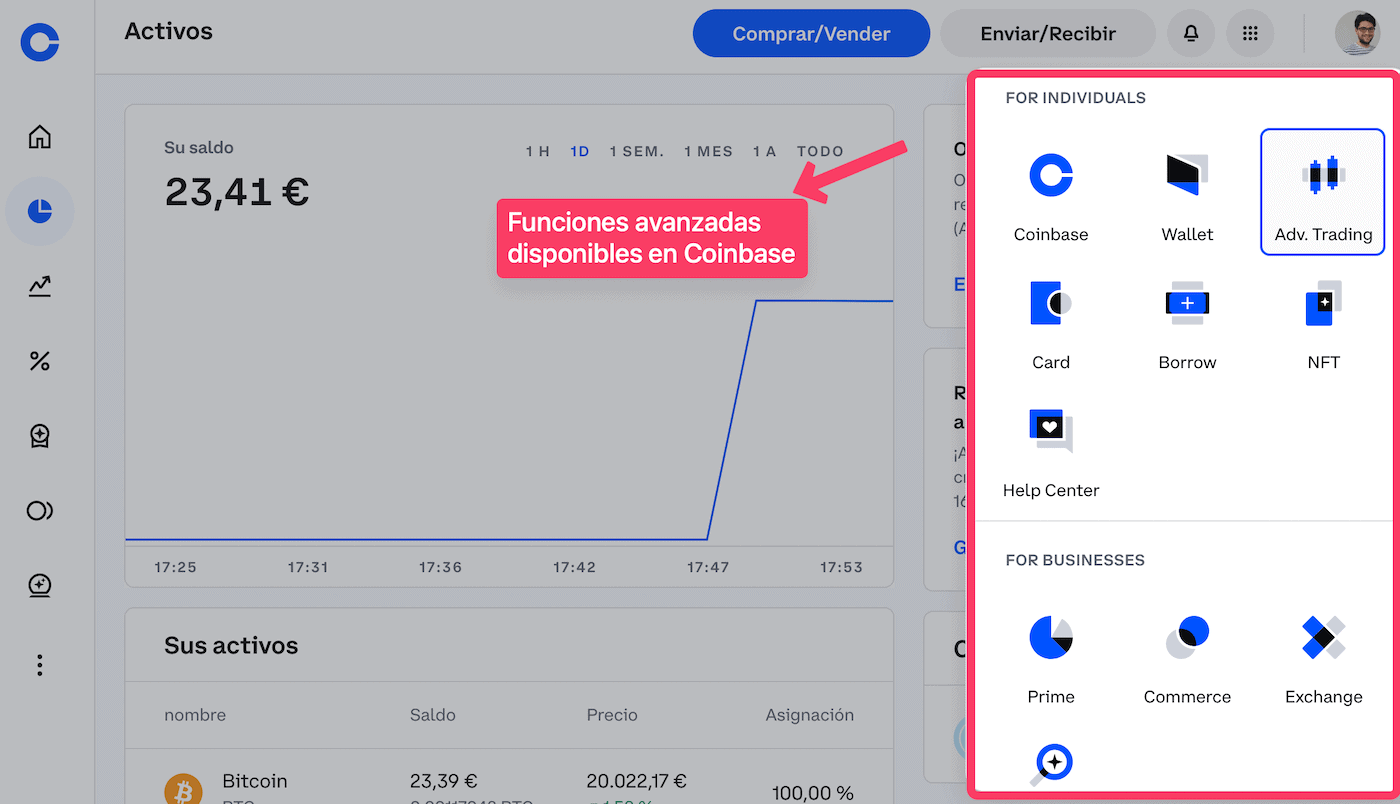Click the 23,41 € total balance
The image size is (1400, 804).
click(237, 191)
